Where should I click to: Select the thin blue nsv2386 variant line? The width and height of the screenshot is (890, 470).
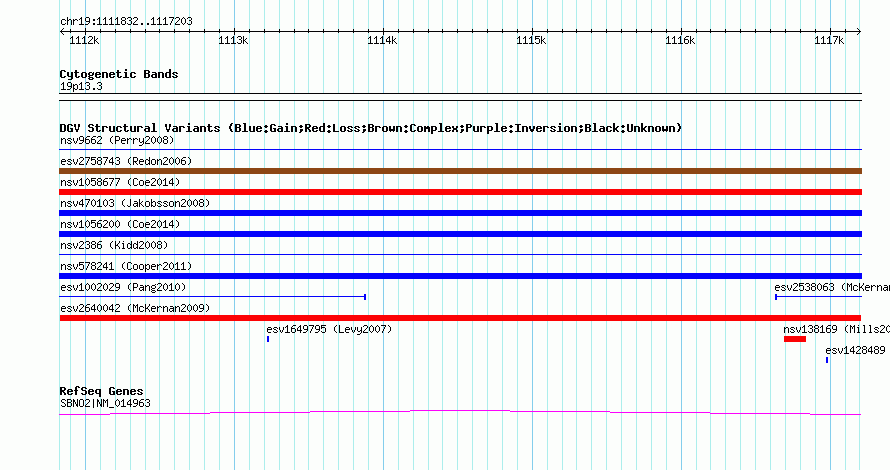coord(460,254)
